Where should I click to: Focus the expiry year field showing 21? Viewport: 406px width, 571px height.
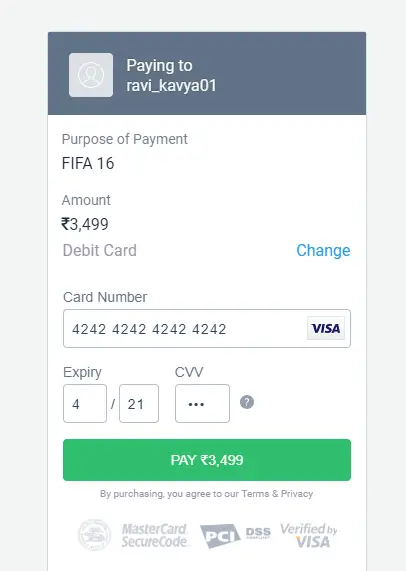pyautogui.click(x=139, y=403)
